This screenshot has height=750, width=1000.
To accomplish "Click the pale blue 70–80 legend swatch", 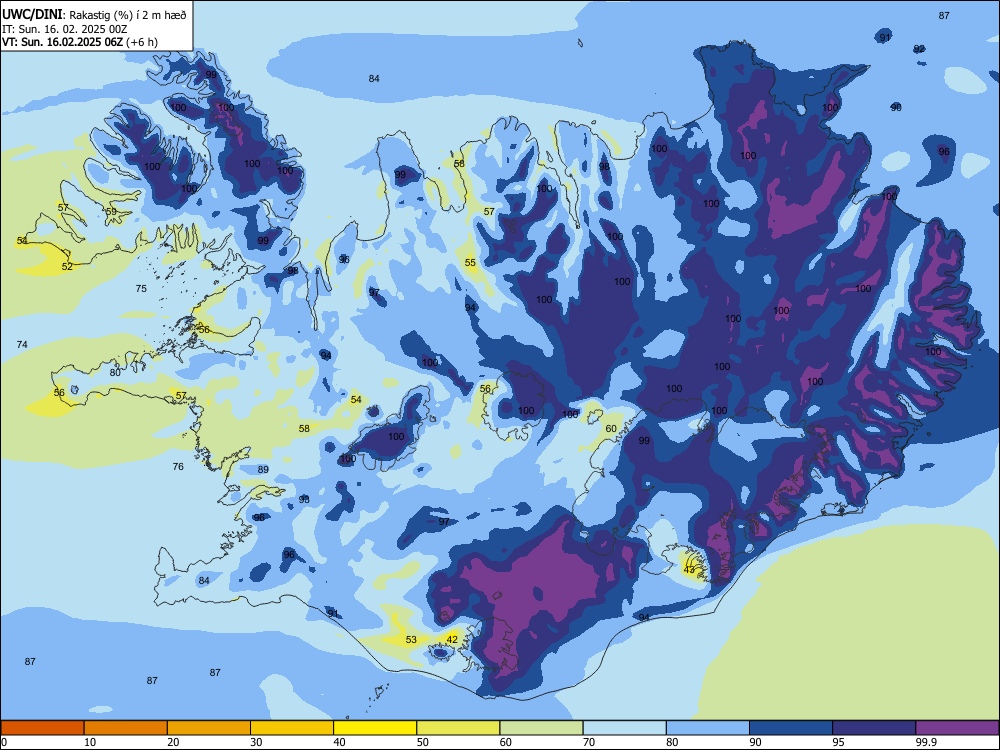I will 624,728.
